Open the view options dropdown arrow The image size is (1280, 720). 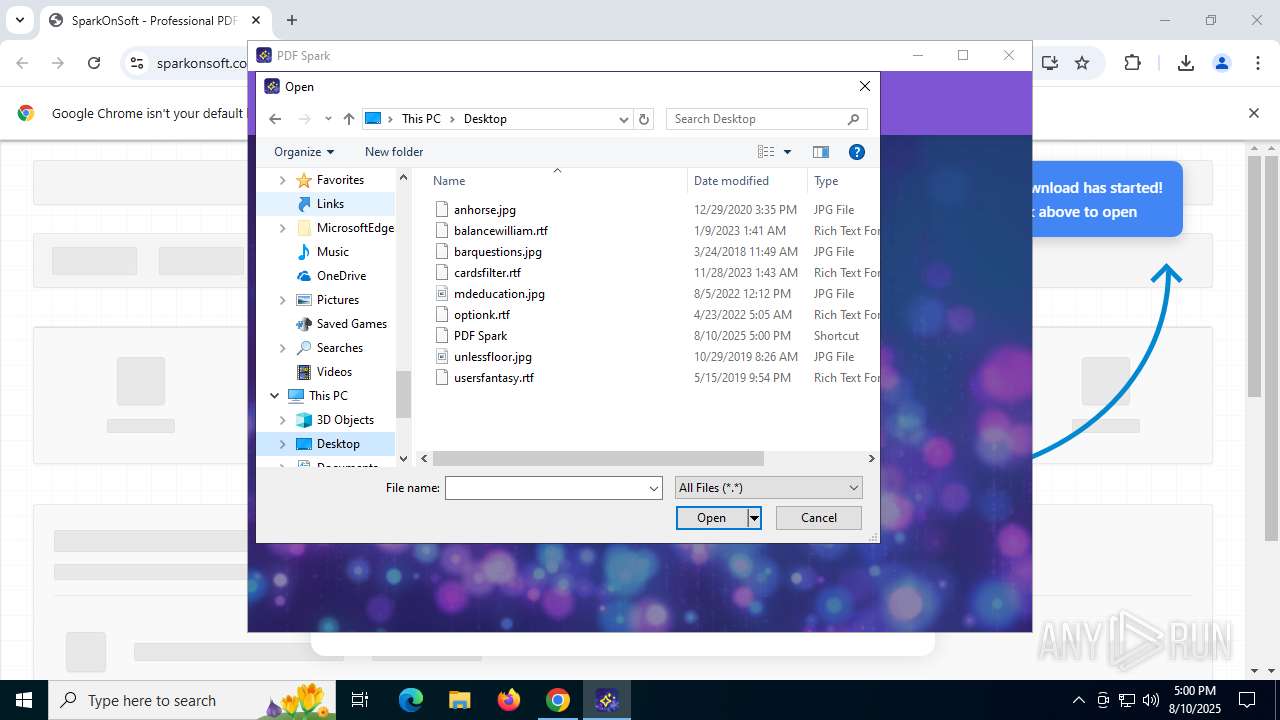787,152
